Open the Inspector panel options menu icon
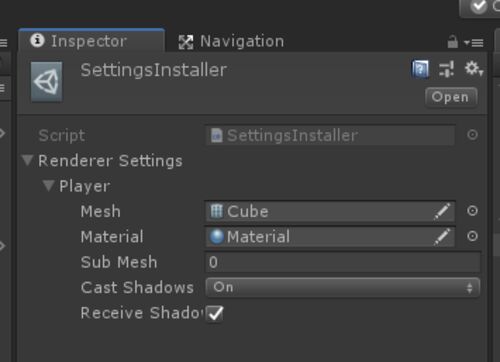Screen dimensions: 500x362 (x=474, y=43)
